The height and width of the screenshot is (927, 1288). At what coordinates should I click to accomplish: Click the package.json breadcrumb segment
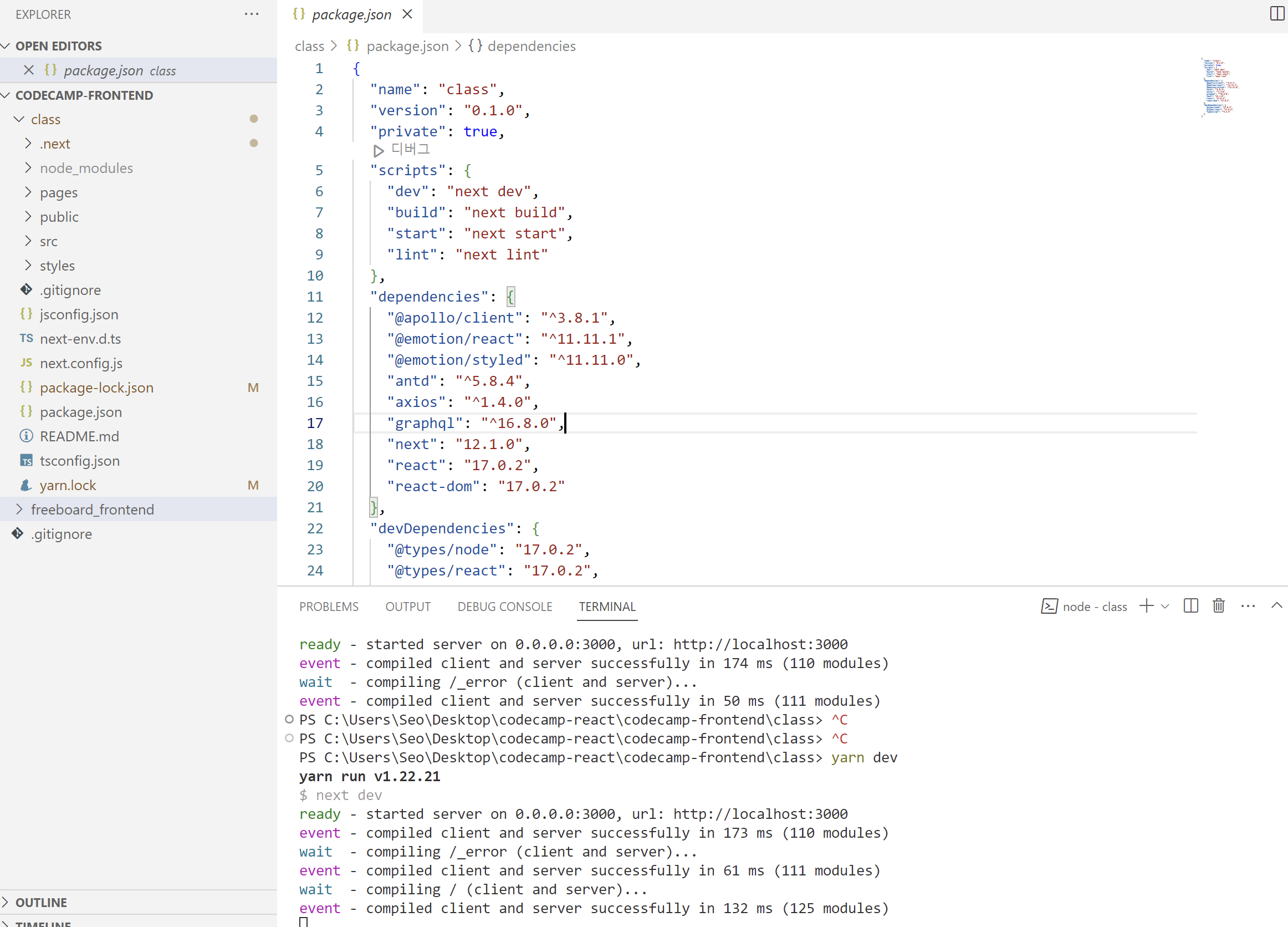click(407, 46)
